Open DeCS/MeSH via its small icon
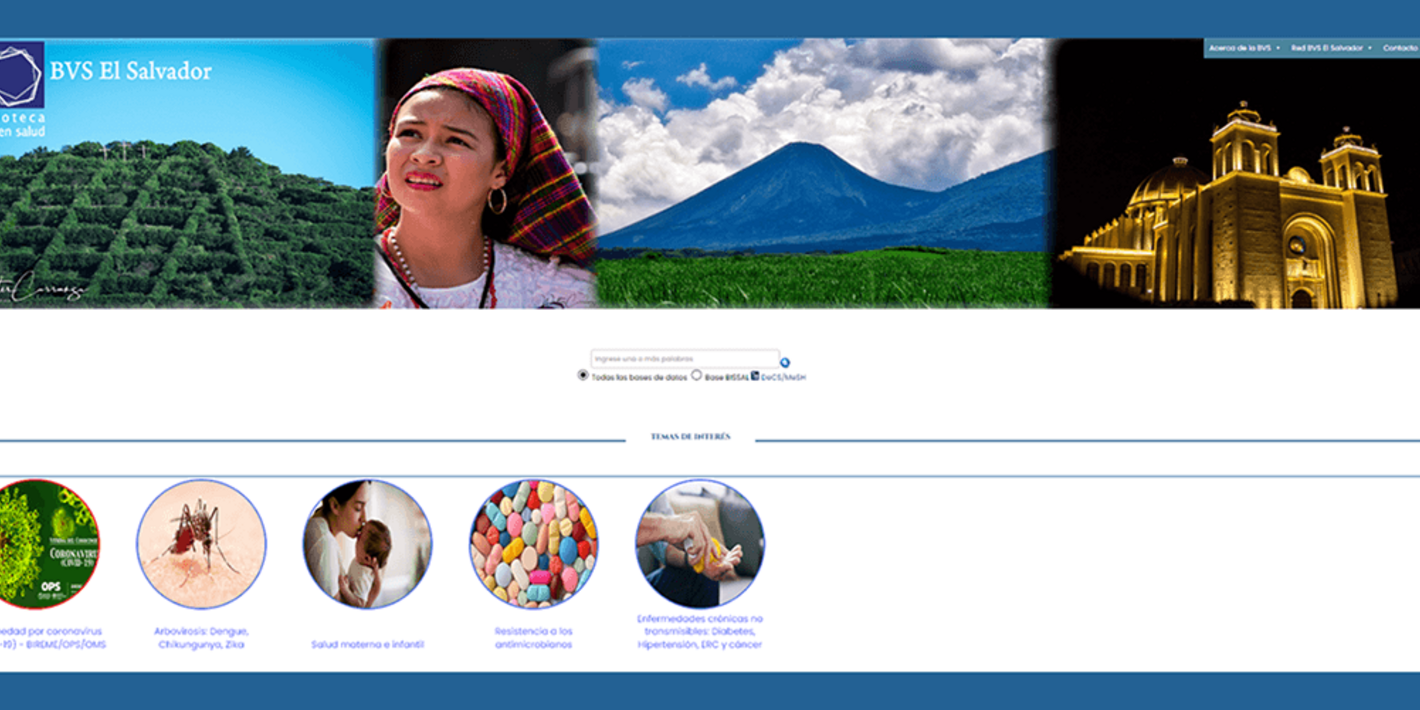Viewport: 1420px width, 710px height. point(755,375)
